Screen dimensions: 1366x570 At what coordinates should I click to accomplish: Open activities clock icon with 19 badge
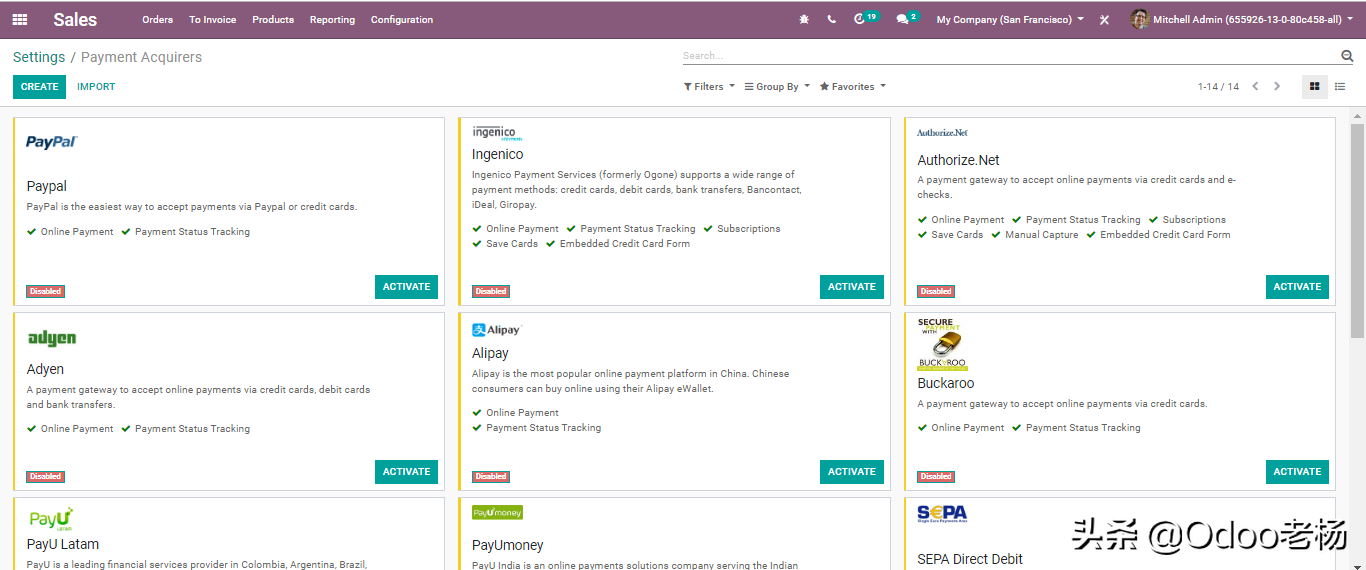click(x=865, y=18)
